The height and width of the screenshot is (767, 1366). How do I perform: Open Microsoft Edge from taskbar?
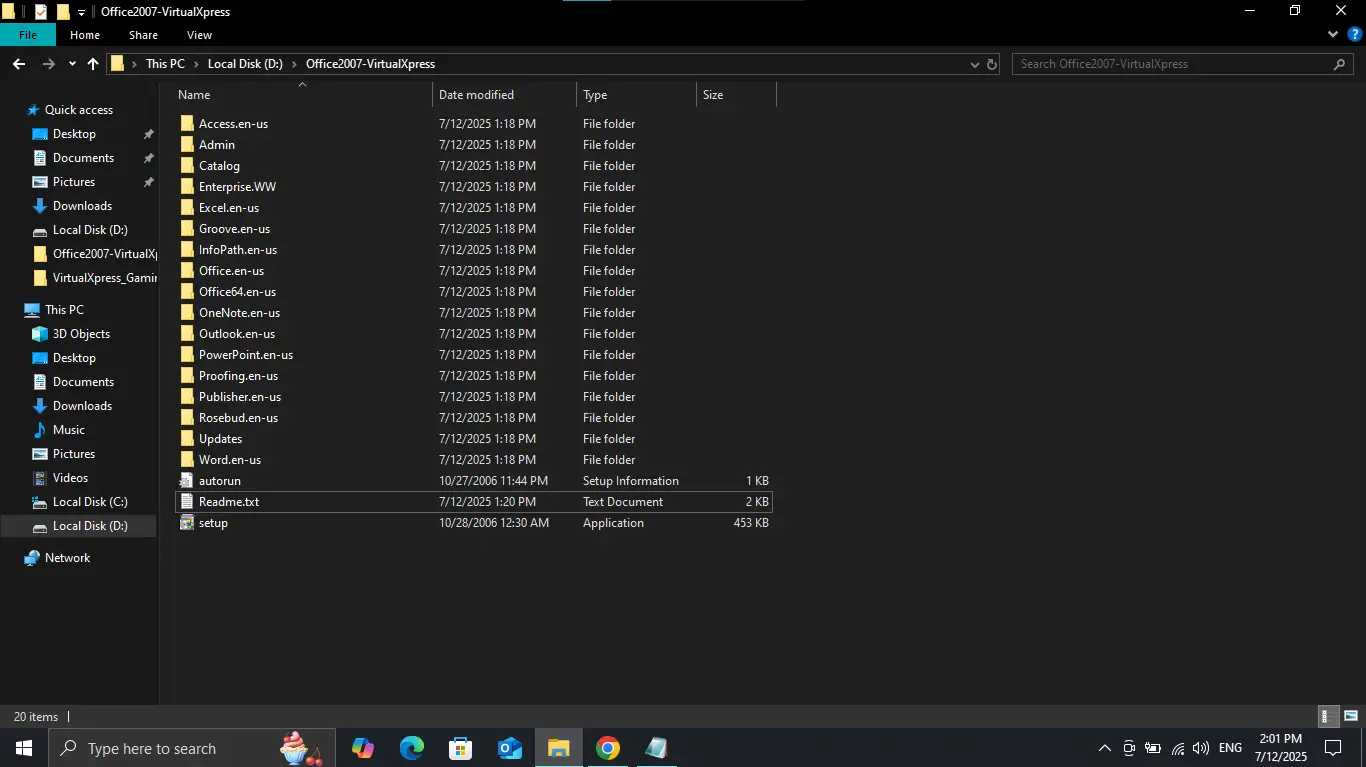(x=412, y=748)
